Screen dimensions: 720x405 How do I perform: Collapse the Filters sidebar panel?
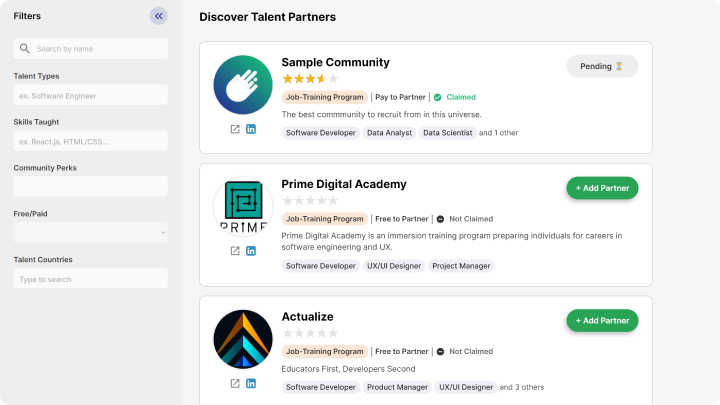tap(158, 16)
